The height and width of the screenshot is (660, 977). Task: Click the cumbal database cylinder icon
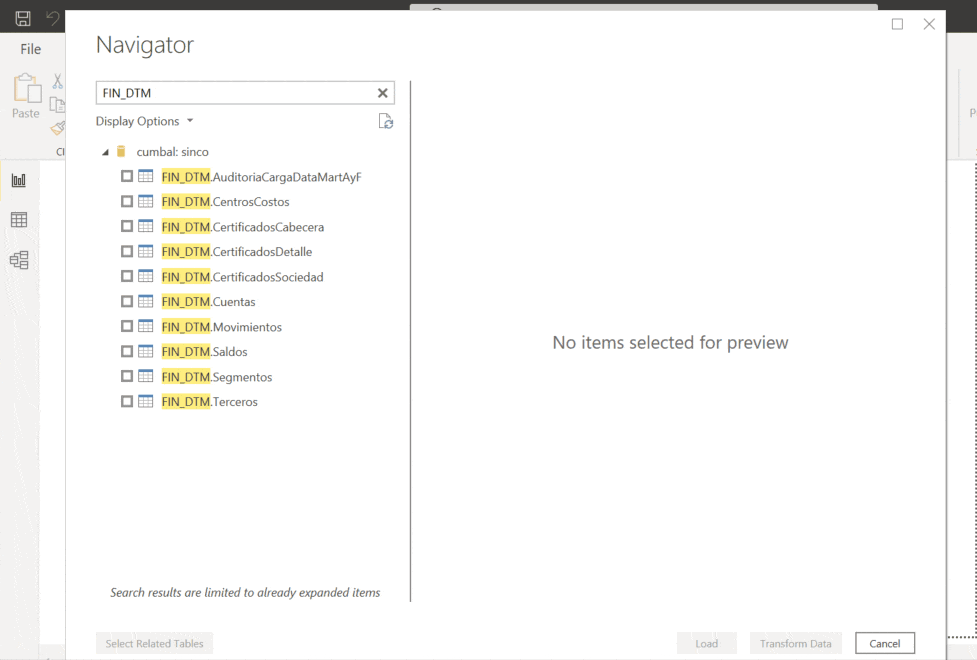[122, 151]
